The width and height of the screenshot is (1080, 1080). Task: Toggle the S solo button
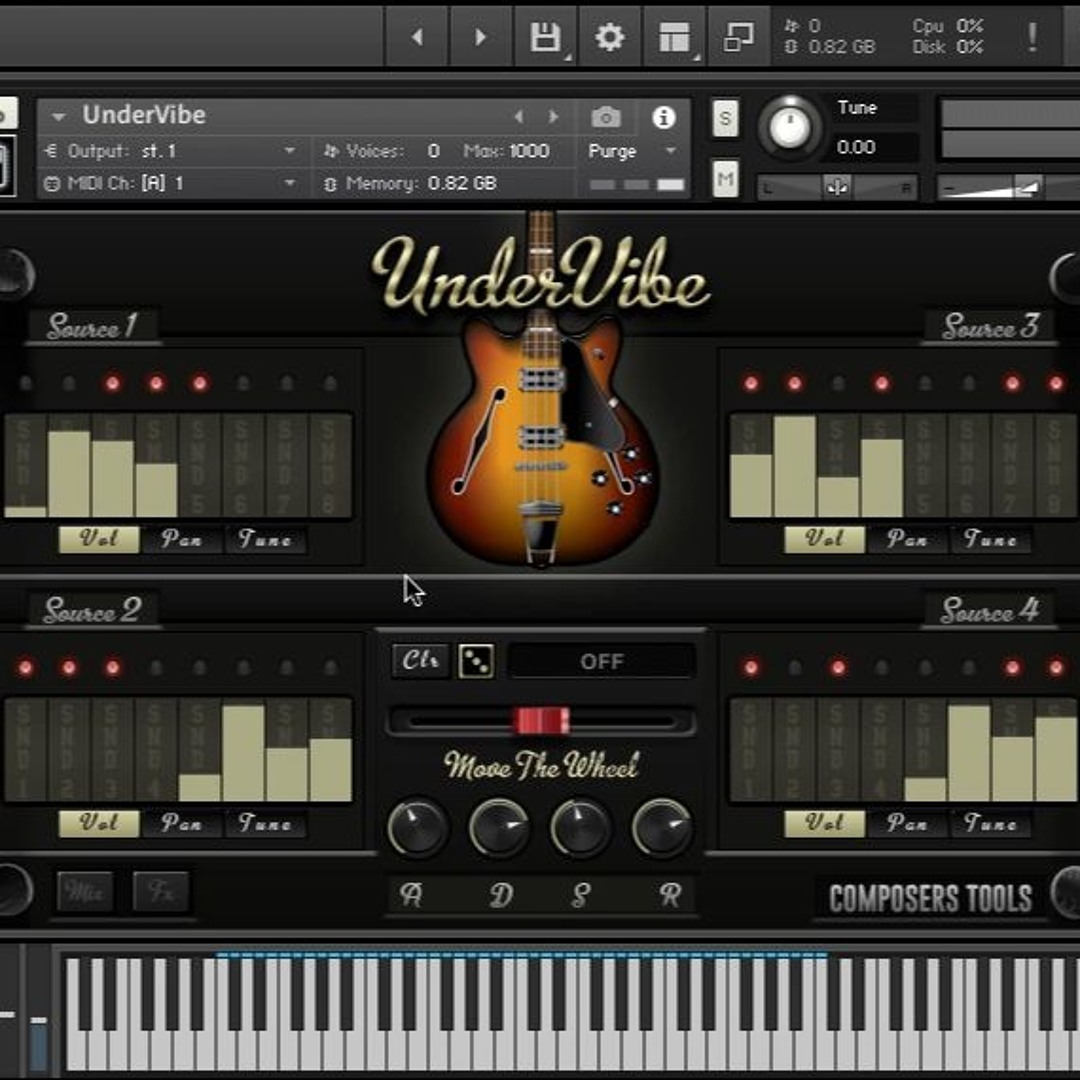coord(725,119)
